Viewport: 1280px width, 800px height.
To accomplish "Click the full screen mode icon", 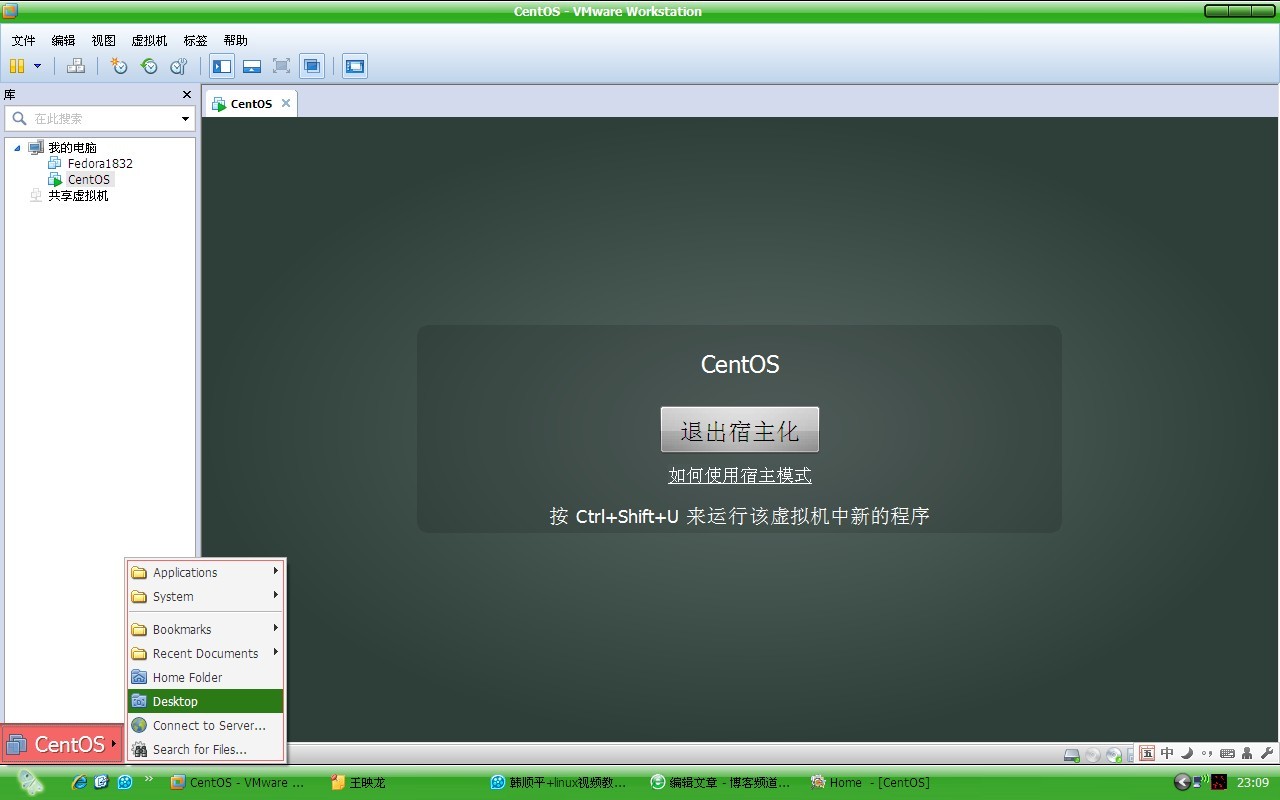I will pos(282,66).
